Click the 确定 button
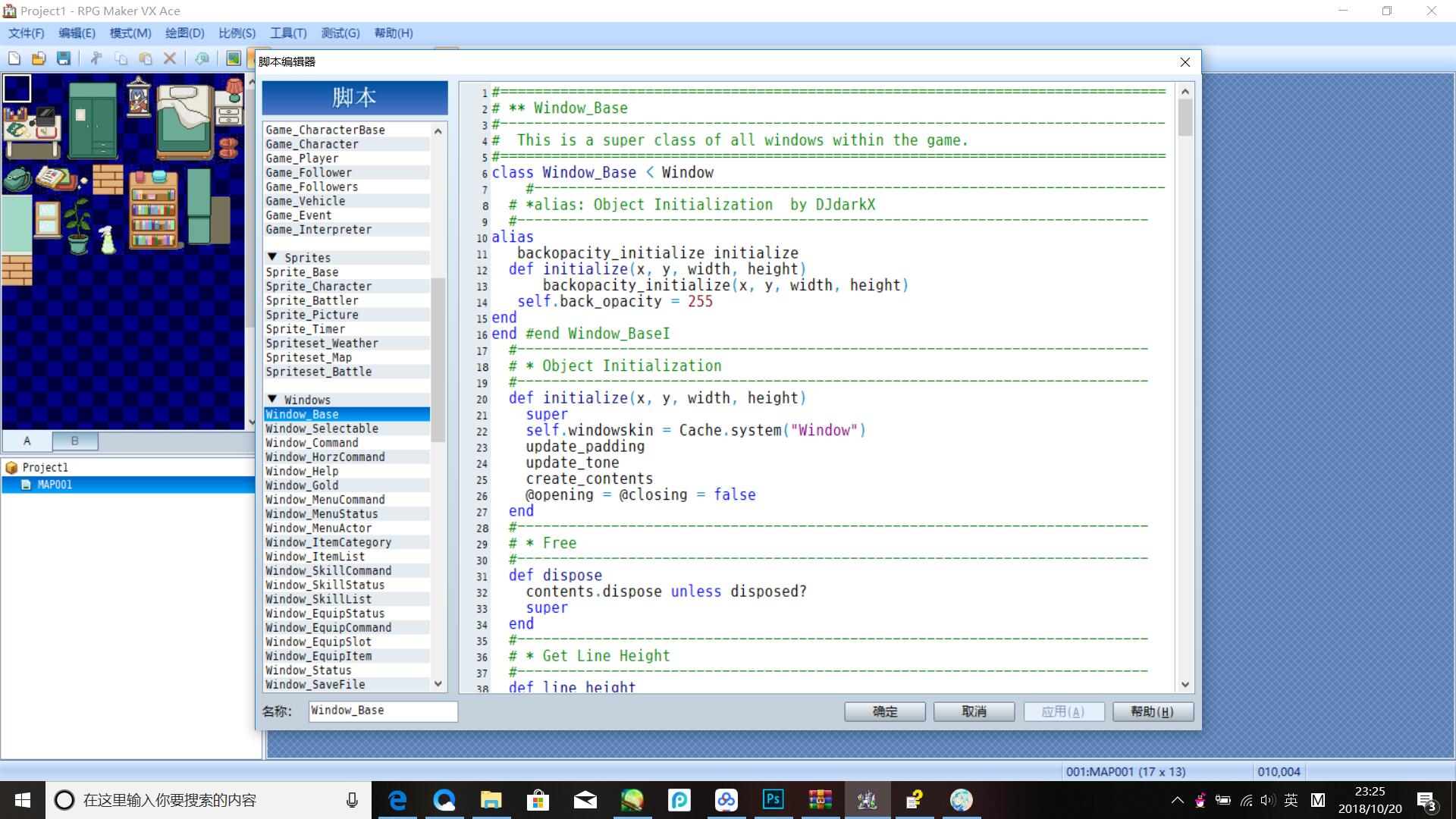Image resolution: width=1456 pixels, height=819 pixels. coord(885,711)
